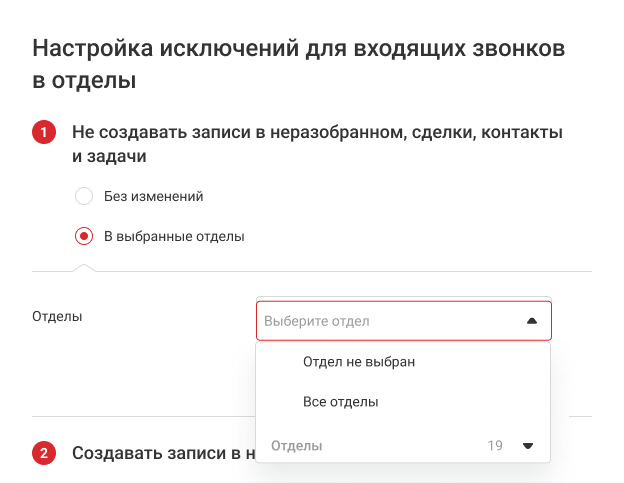
Task: Click the red step 1 number badge
Action: coord(44,133)
